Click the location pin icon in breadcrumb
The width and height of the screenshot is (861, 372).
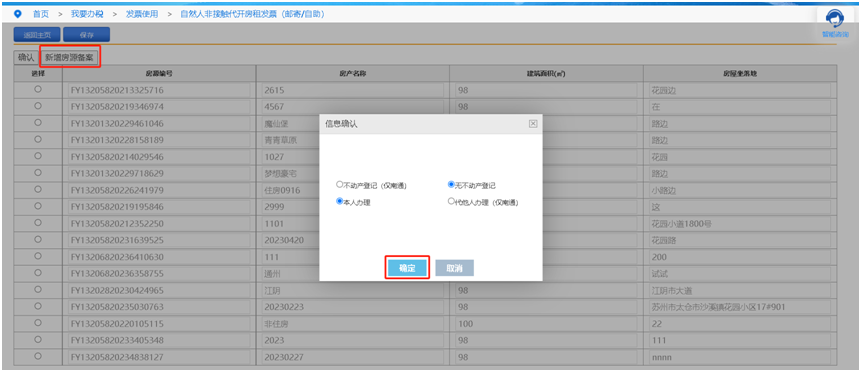(x=17, y=14)
